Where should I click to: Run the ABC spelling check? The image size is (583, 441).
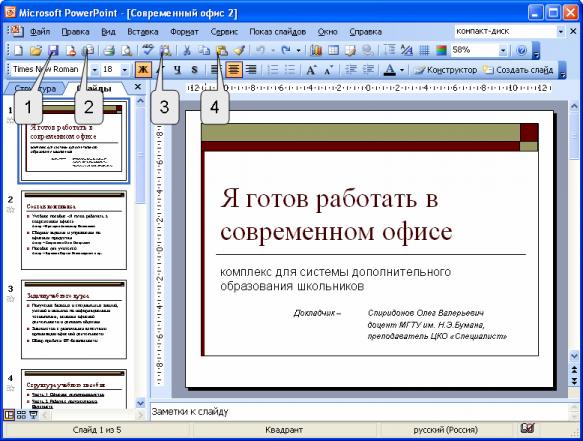[x=148, y=50]
